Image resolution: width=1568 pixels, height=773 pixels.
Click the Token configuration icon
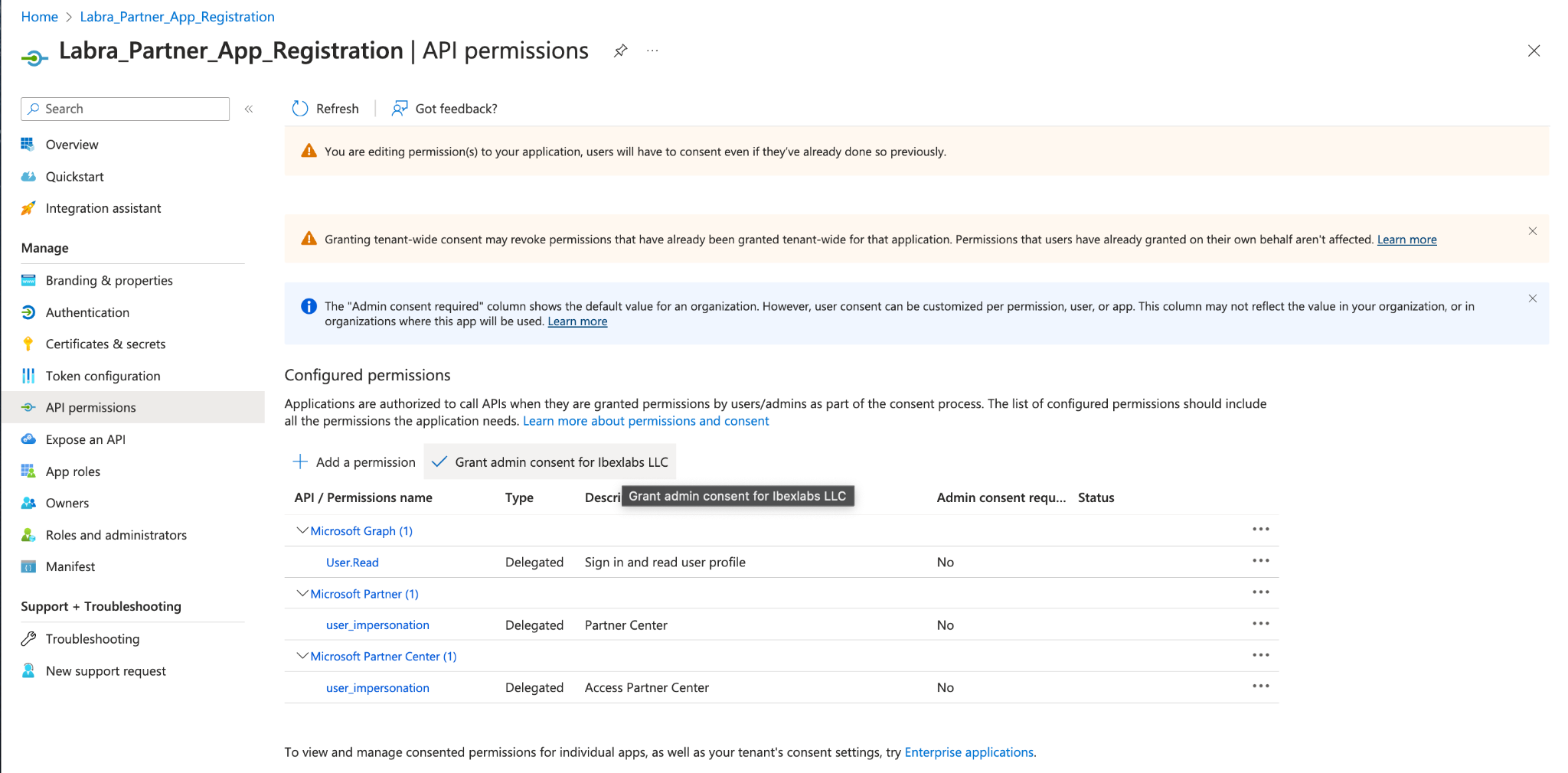(x=28, y=376)
